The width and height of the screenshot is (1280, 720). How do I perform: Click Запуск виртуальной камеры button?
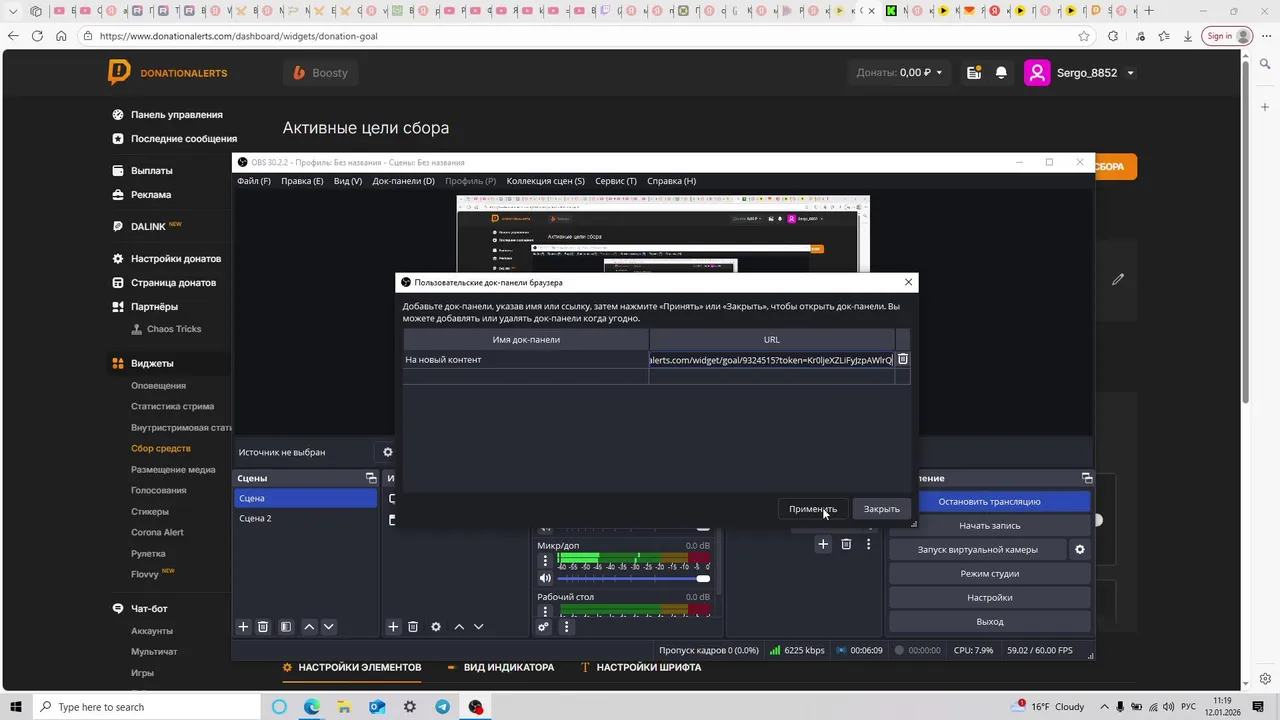977,549
